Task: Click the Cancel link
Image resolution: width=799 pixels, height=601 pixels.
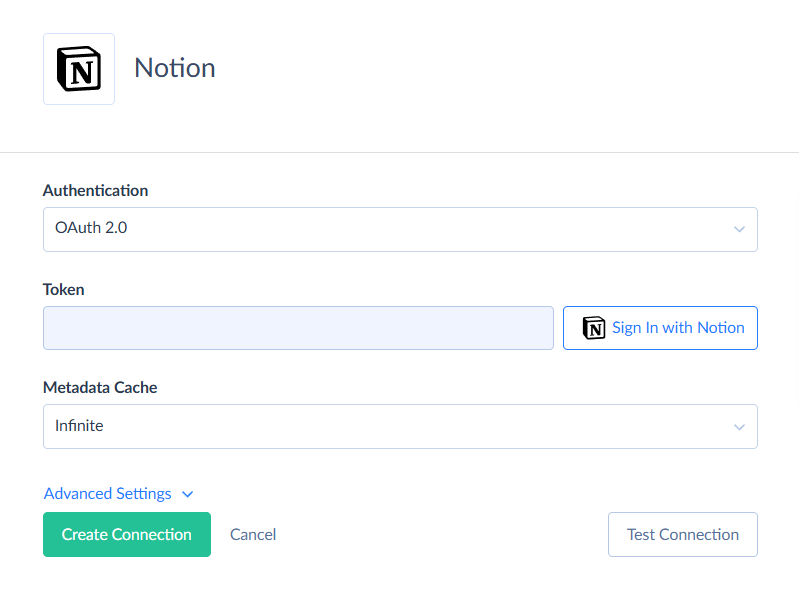Action: coord(253,535)
